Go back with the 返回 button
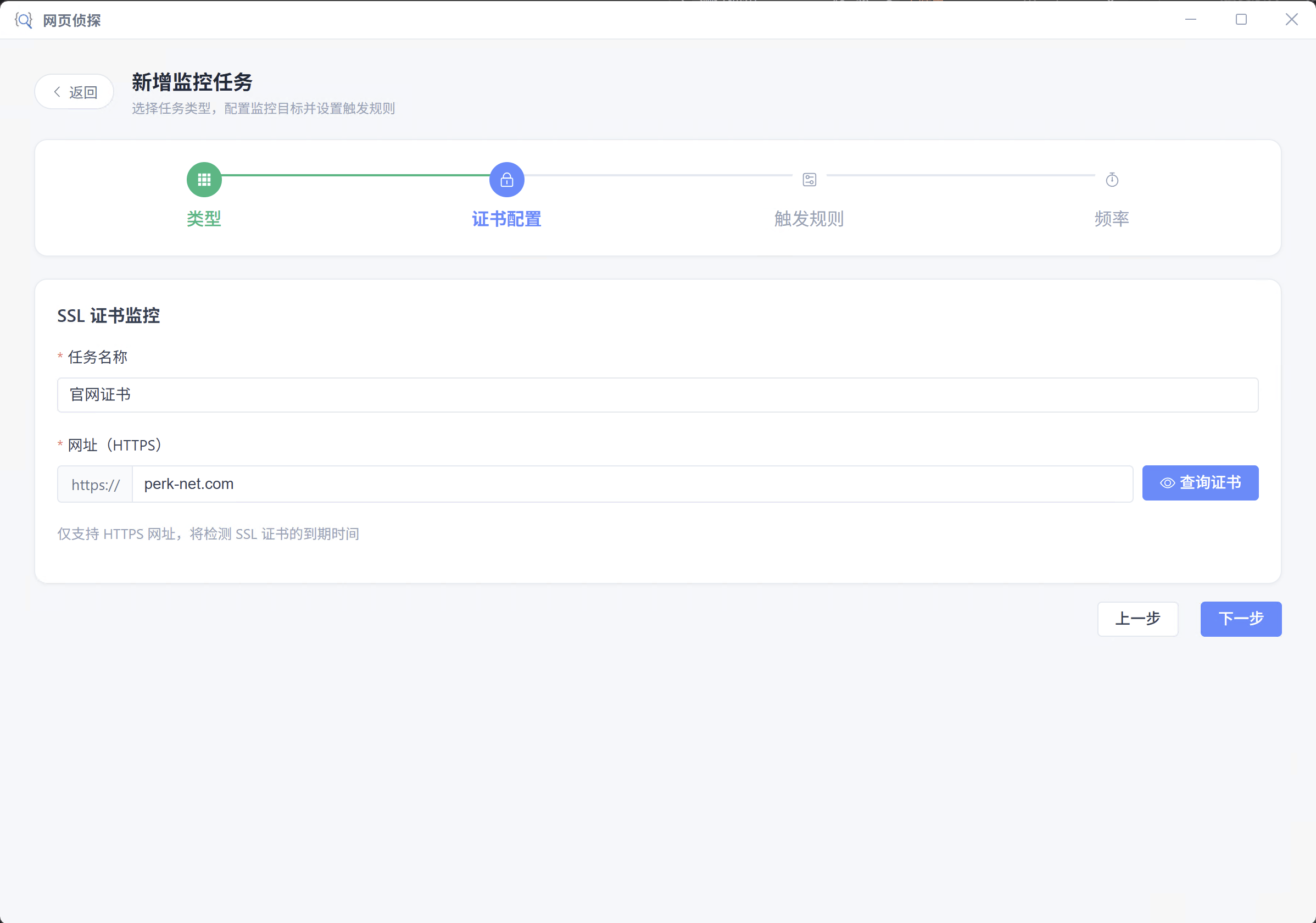The width and height of the screenshot is (1316, 923). pyautogui.click(x=75, y=92)
